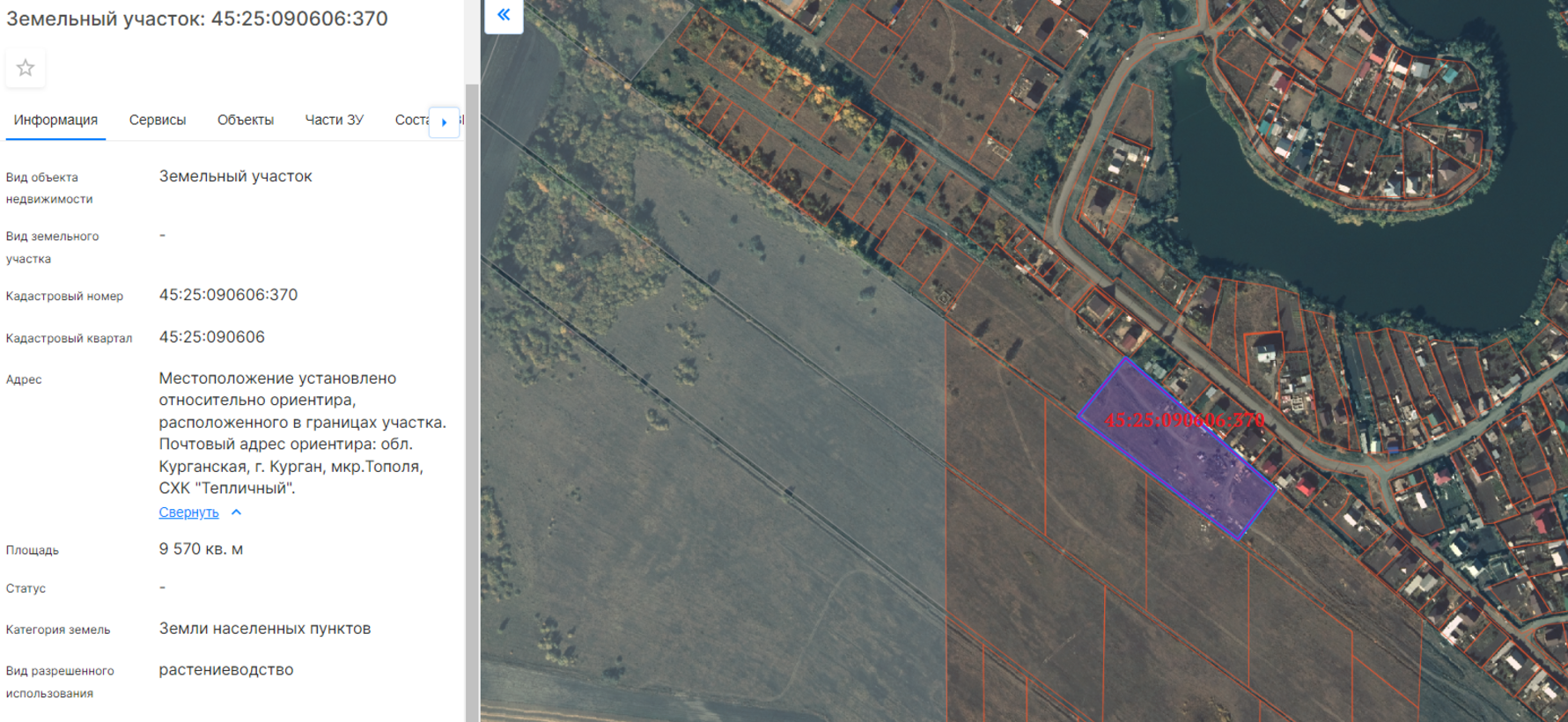Select the highlighted purple parcel on the map

[1180, 458]
